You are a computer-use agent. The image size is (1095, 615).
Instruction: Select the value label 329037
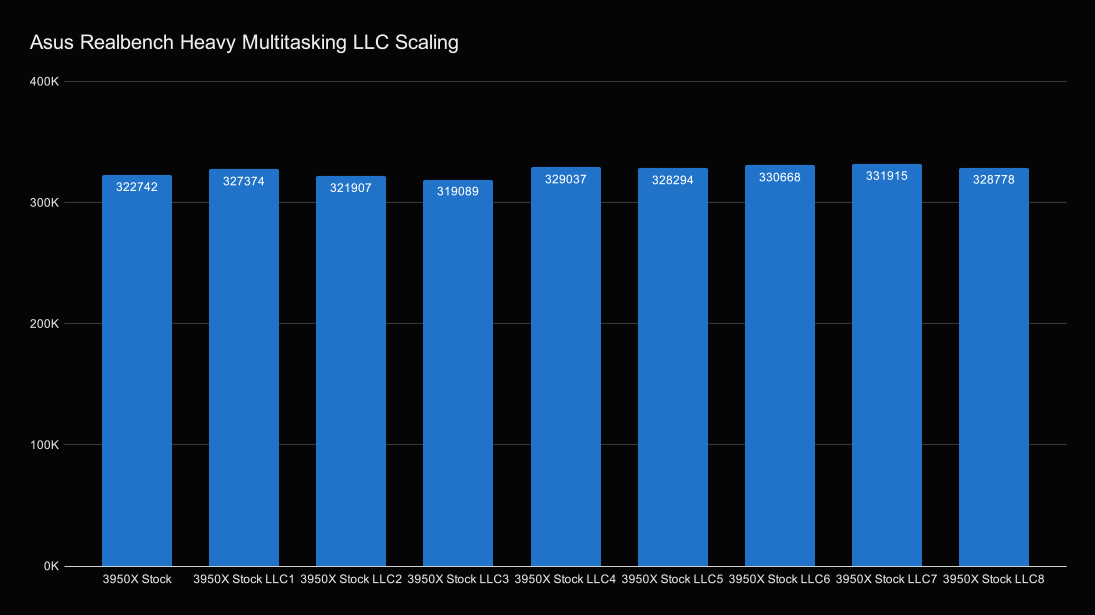click(566, 179)
